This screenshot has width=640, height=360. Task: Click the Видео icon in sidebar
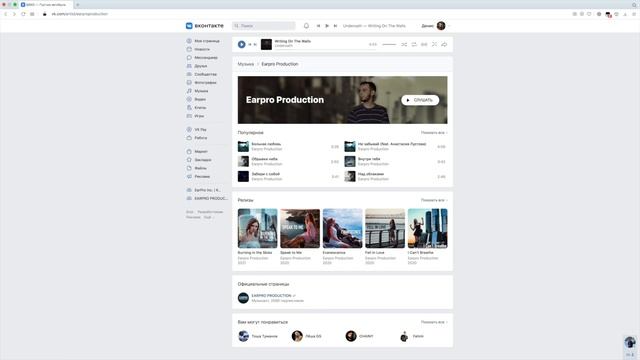pos(189,99)
